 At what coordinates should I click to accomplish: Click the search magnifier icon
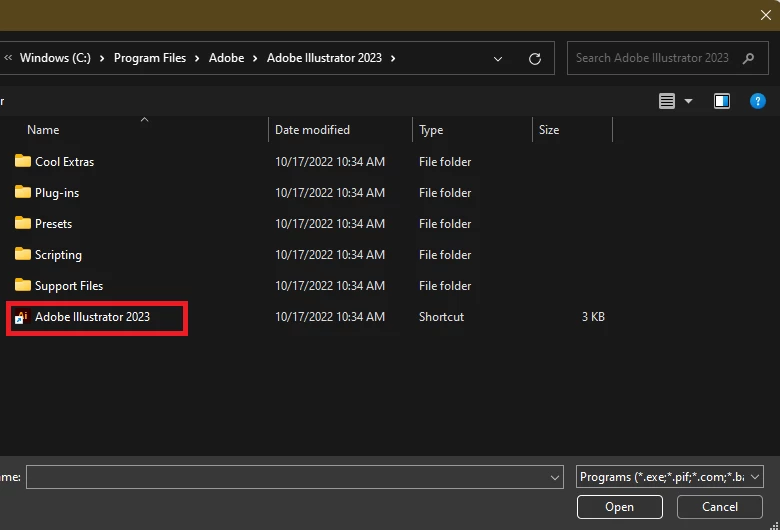pos(748,59)
